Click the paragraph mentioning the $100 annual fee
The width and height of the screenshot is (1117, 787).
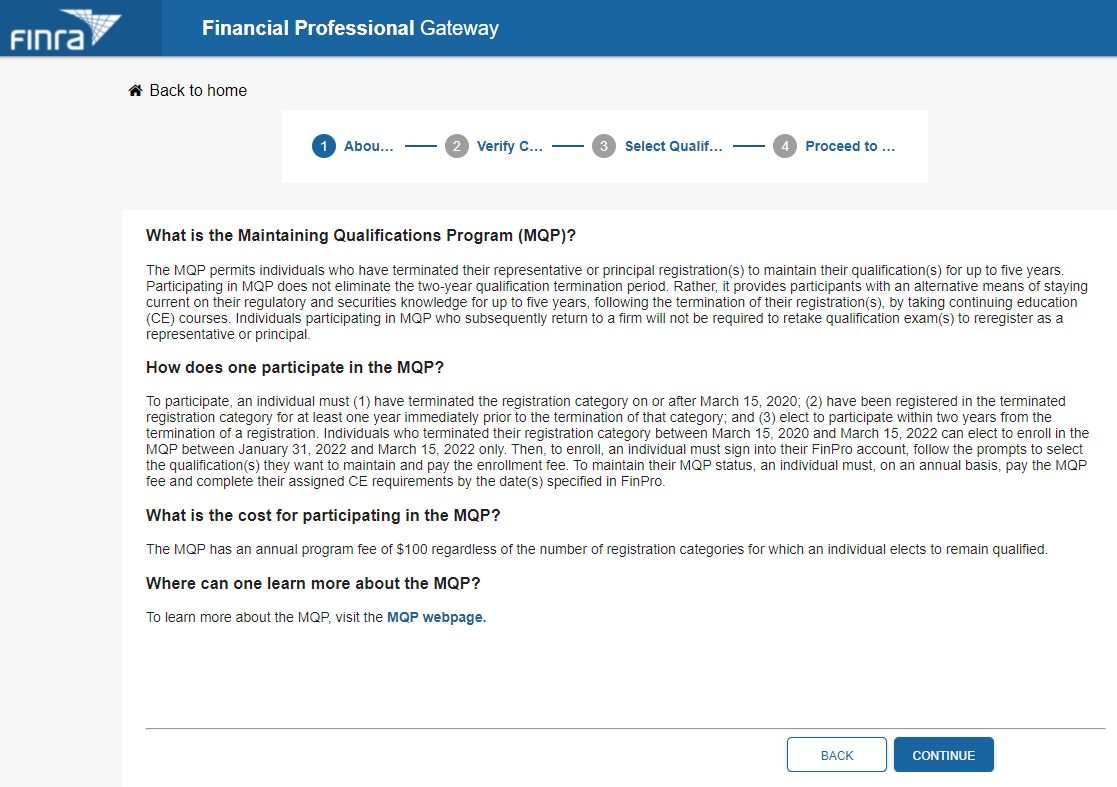pos(596,549)
